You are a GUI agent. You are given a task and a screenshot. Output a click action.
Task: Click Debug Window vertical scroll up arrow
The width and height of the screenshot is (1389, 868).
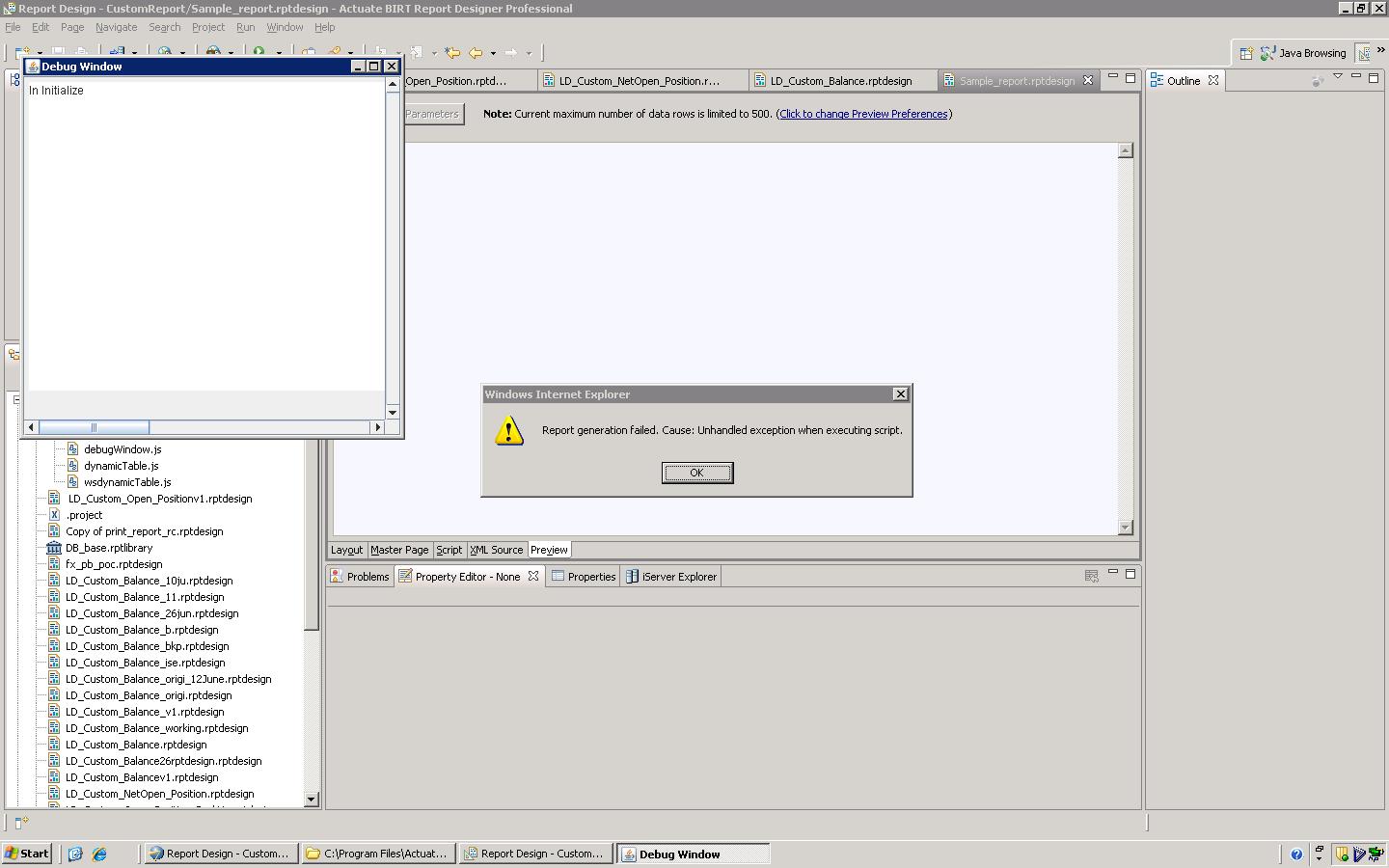pos(393,85)
